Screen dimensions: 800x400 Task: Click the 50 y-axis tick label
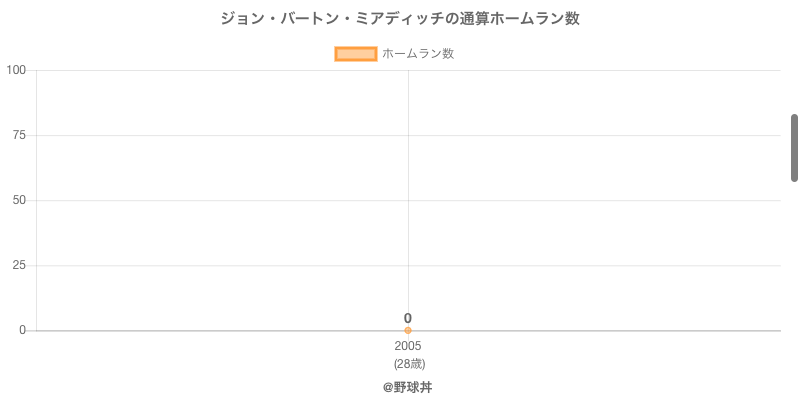point(19,200)
